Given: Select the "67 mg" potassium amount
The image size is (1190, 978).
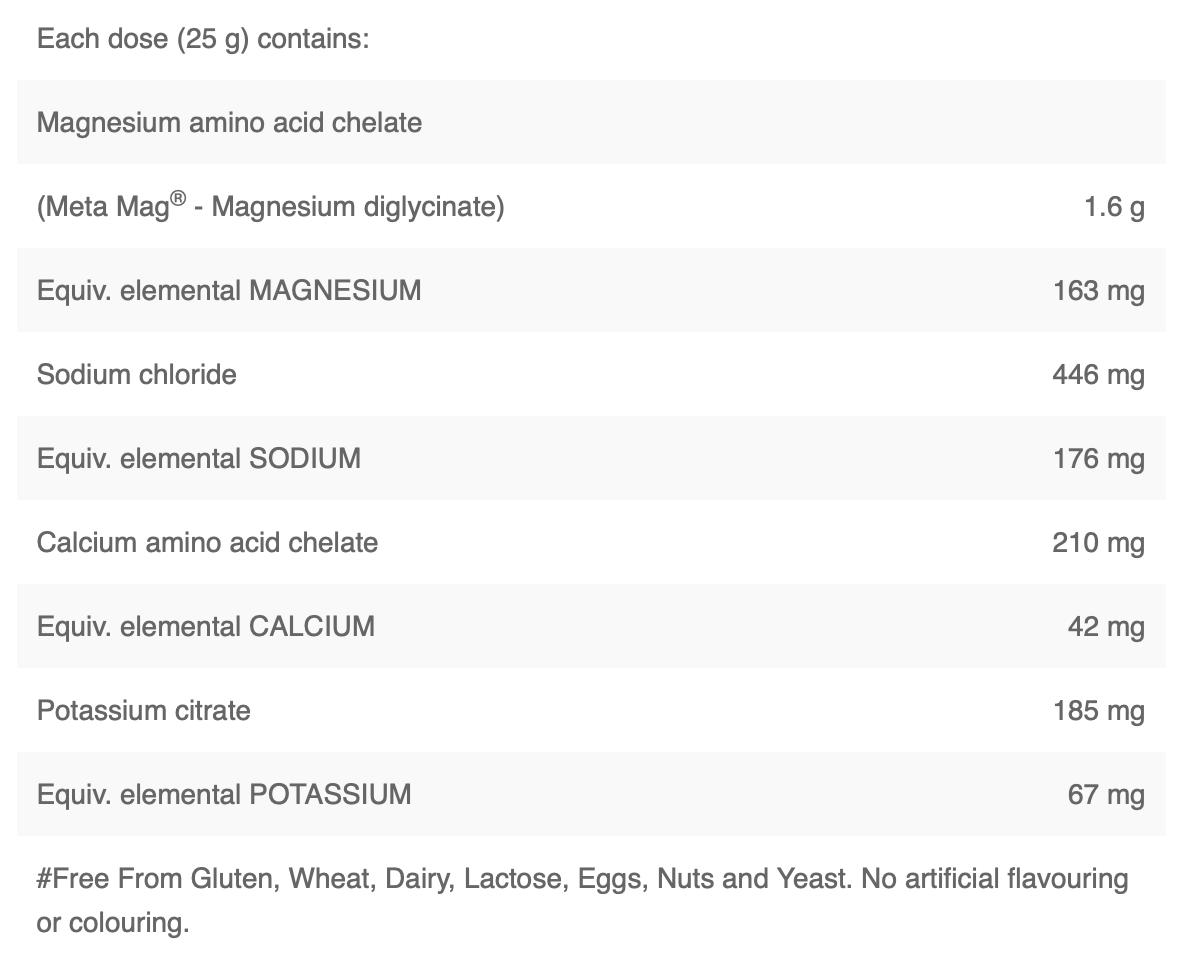Looking at the screenshot, I should (x=1106, y=795).
